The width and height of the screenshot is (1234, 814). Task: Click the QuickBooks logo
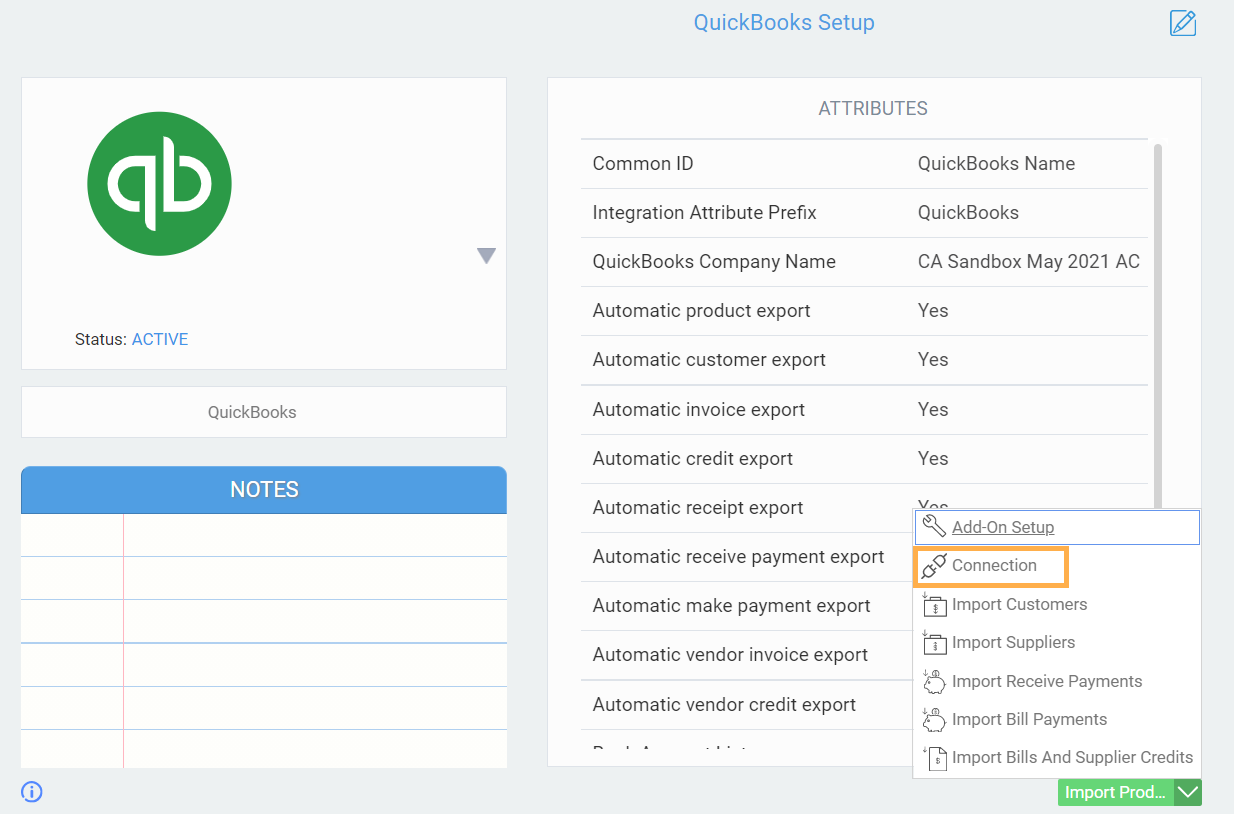click(160, 183)
